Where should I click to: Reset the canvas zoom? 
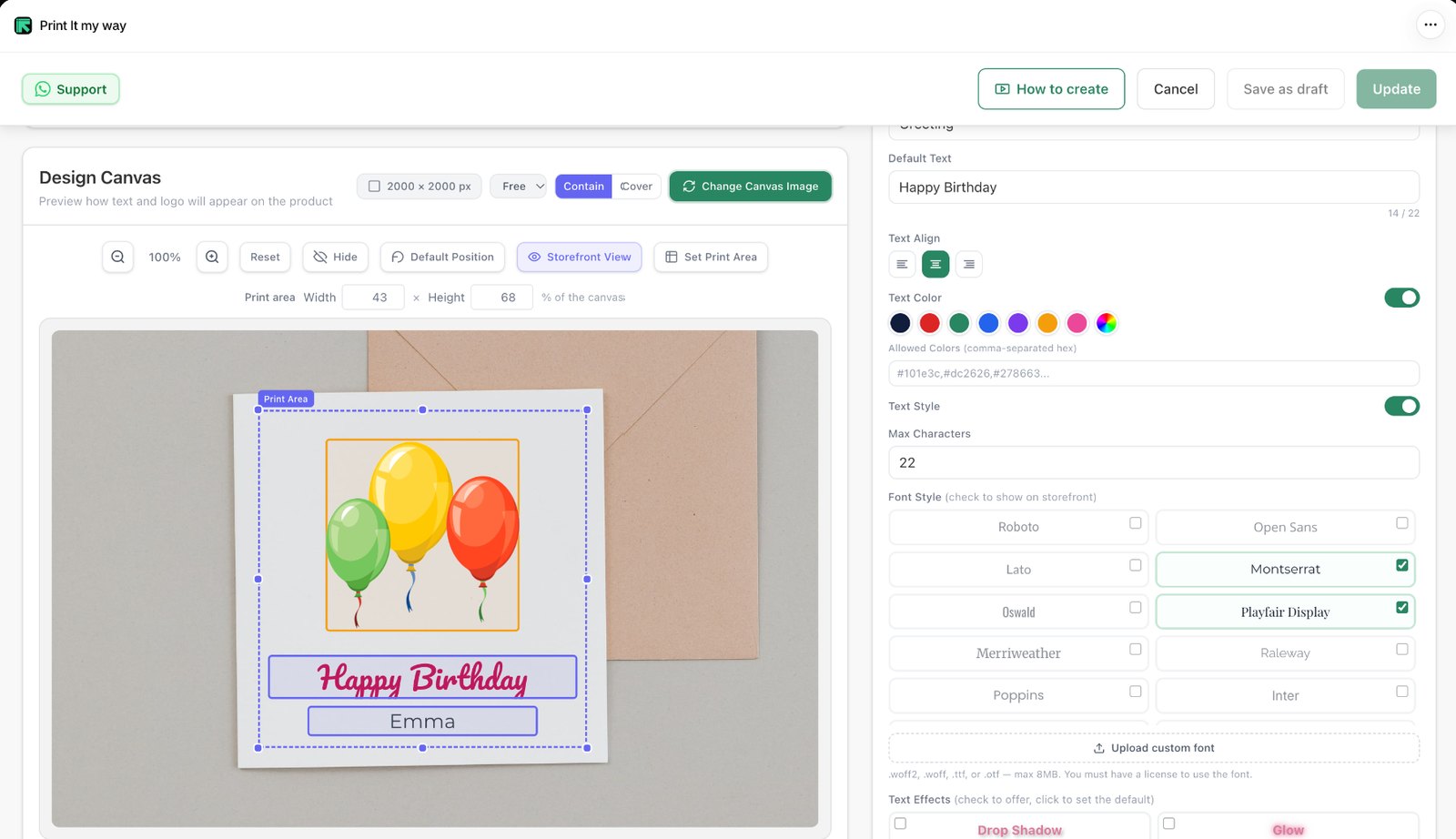point(265,258)
